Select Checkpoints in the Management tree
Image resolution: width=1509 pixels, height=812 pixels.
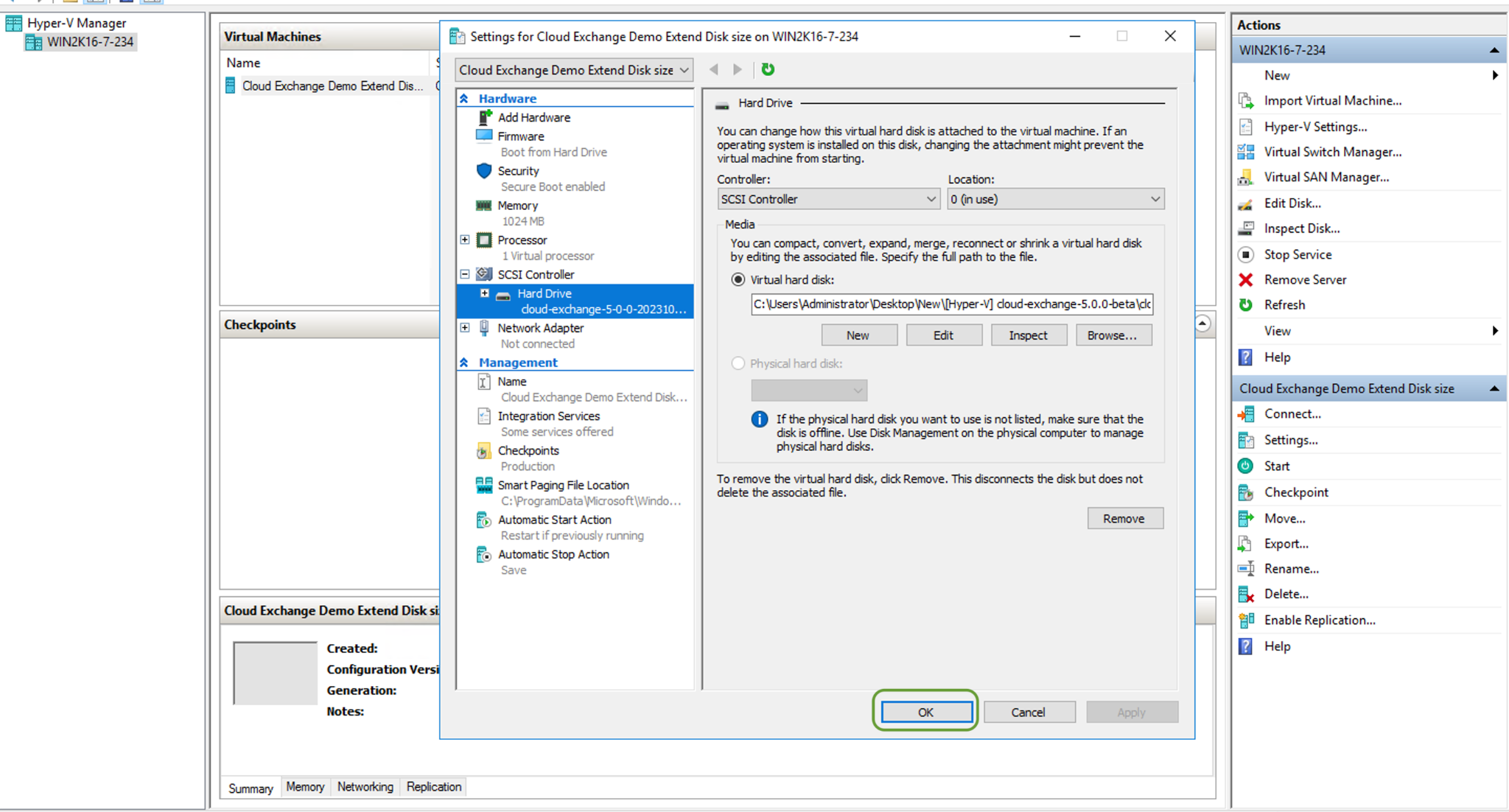(528, 451)
